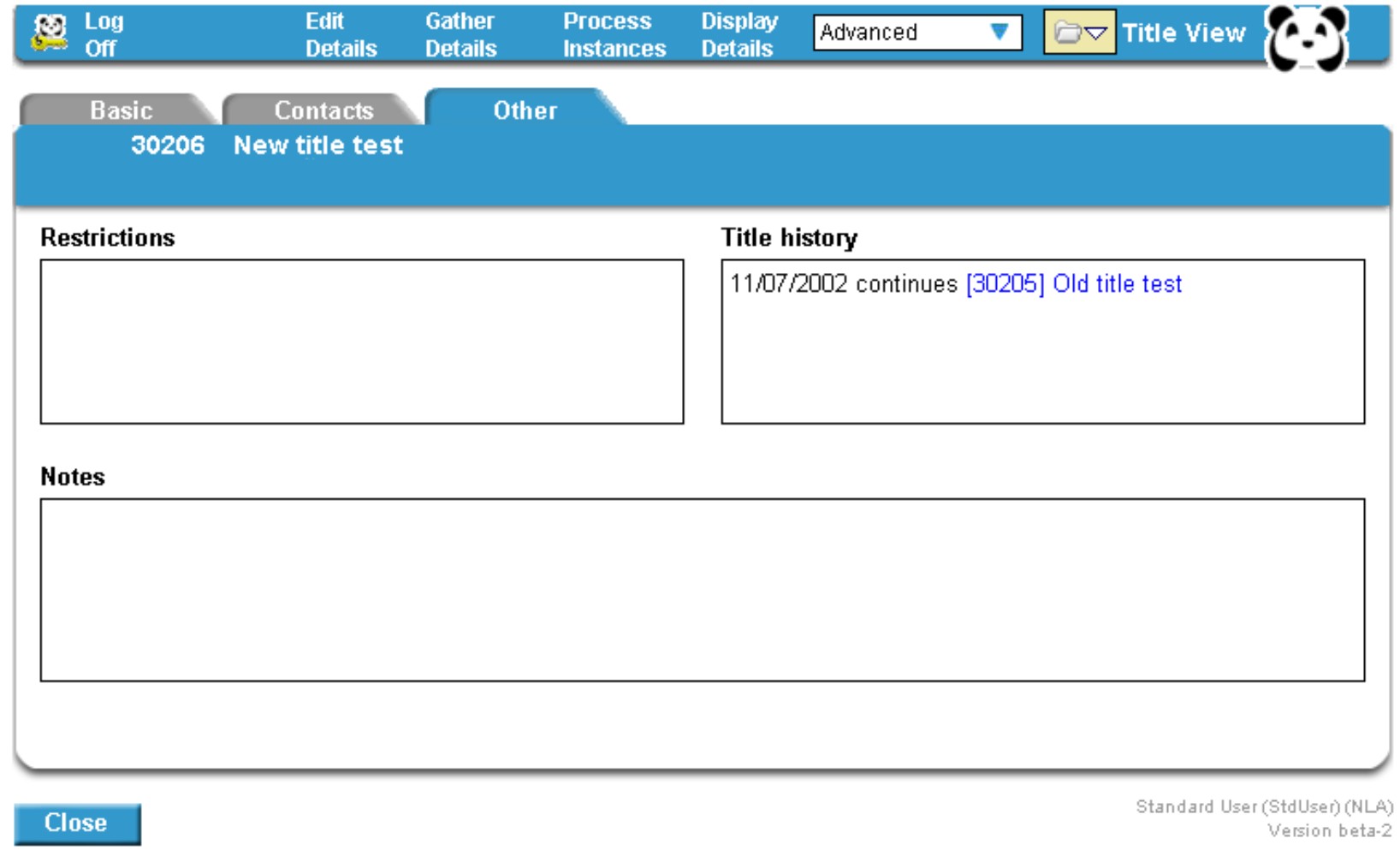Open Gather Details
Screen dimensions: 1400x850
[x=460, y=34]
